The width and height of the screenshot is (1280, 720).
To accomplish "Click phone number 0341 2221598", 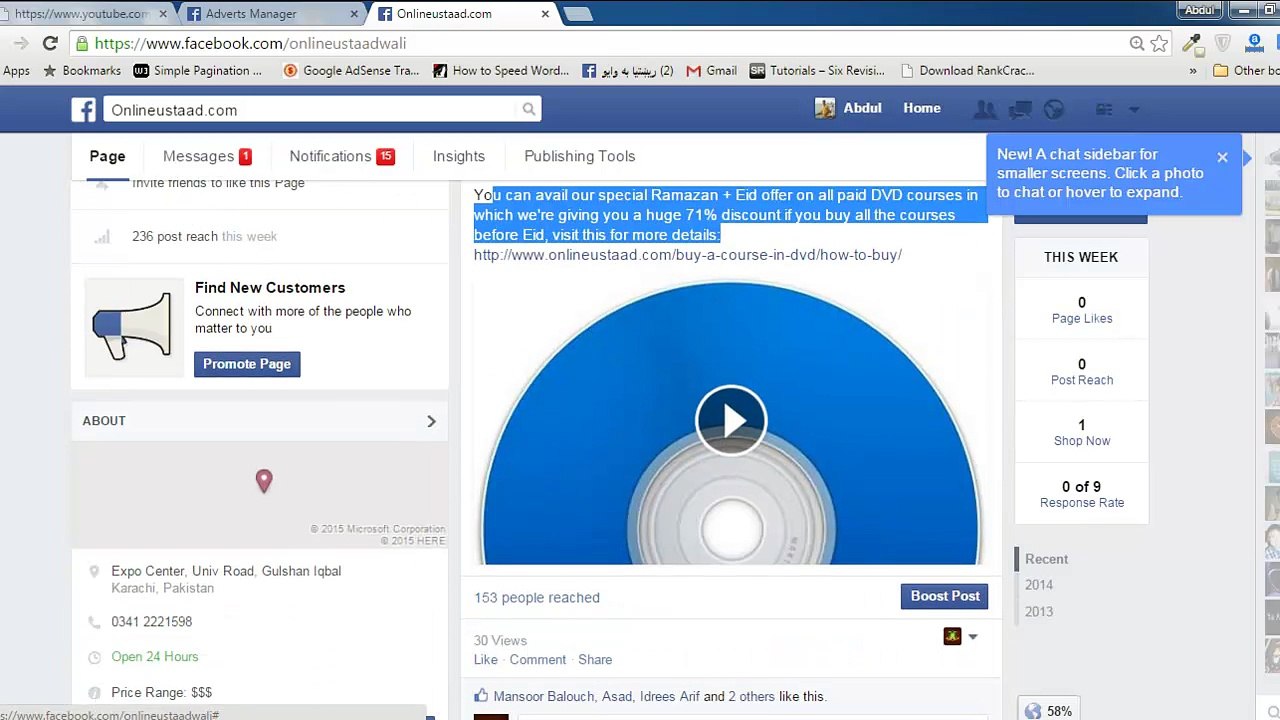I will pyautogui.click(x=151, y=621).
